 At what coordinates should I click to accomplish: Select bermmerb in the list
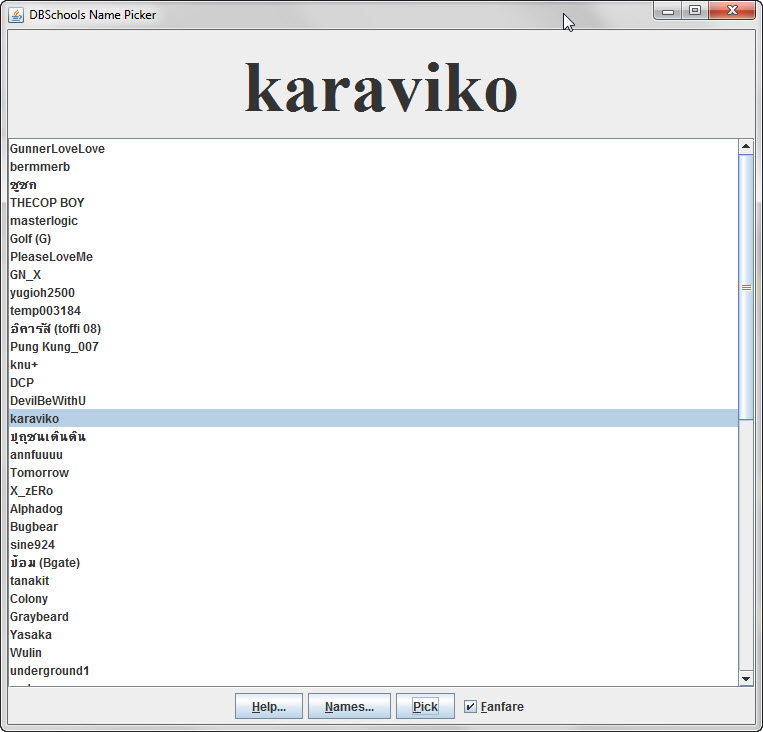(x=373, y=167)
